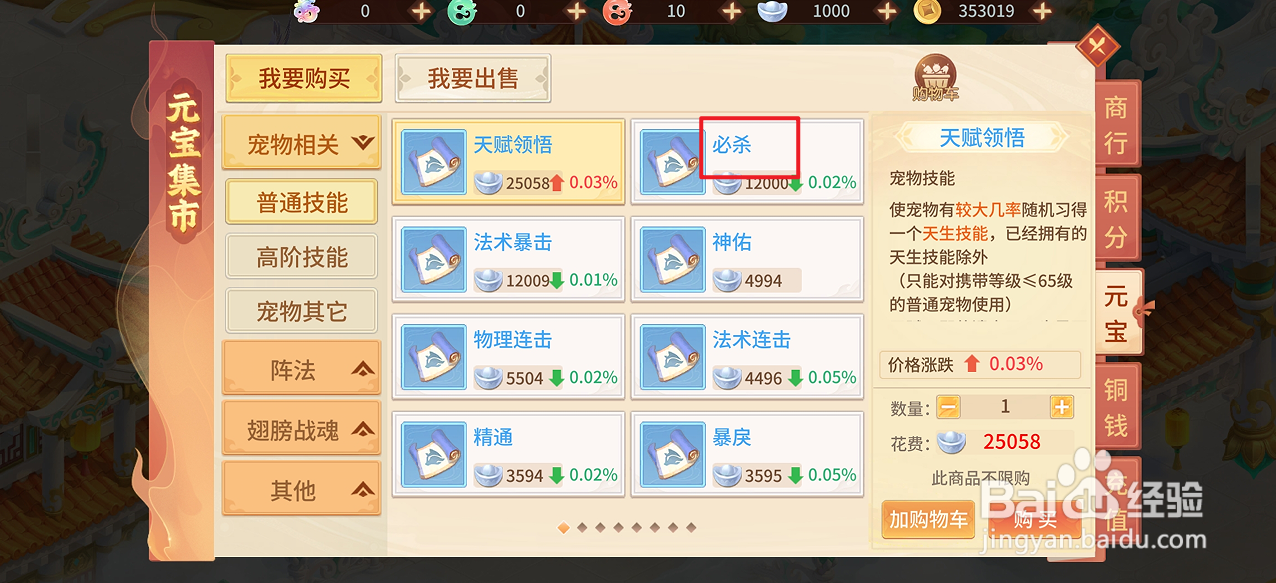The height and width of the screenshot is (583, 1276).
Task: Select 宠物其它 subcategory
Action: 302,311
